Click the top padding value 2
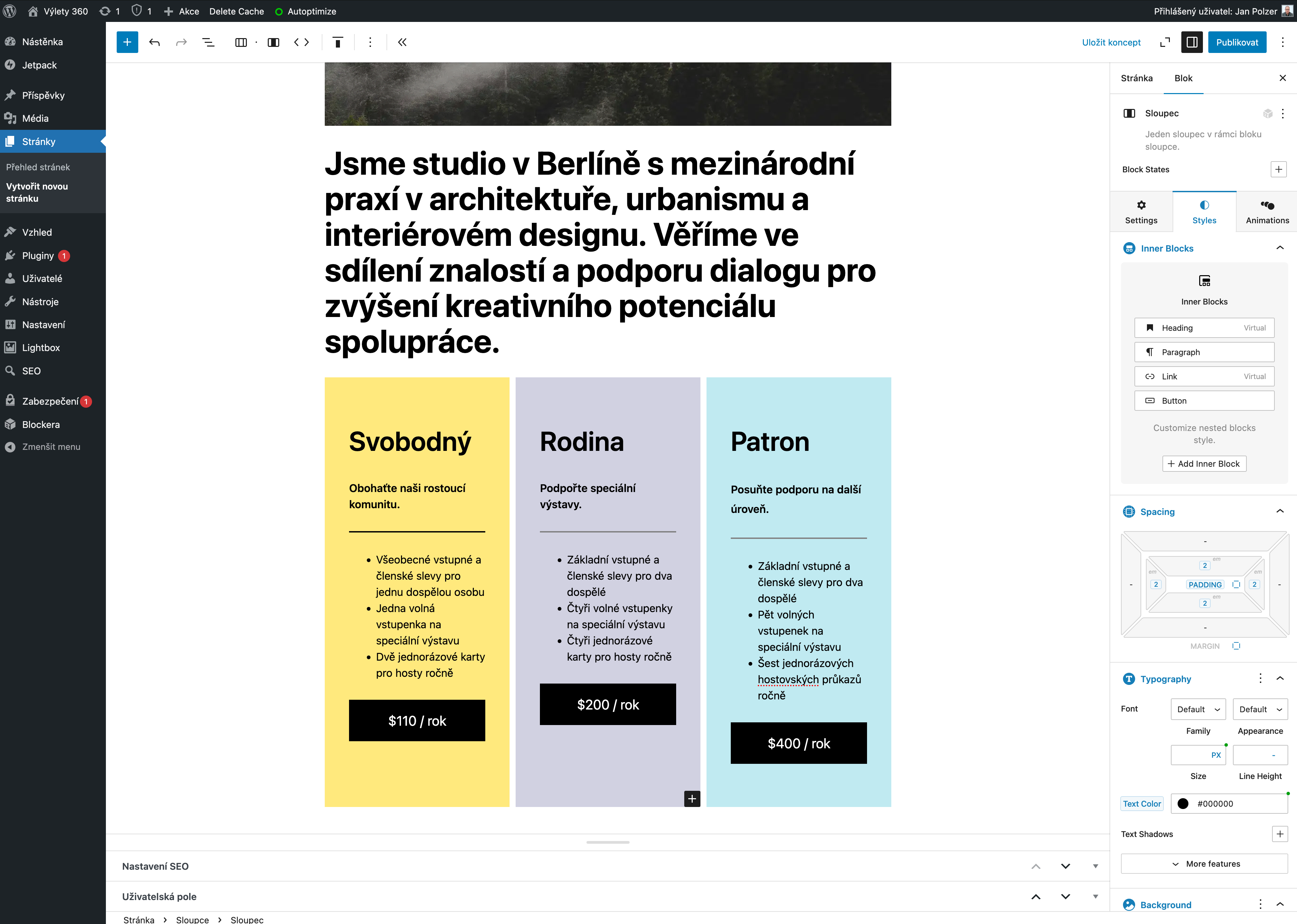 1204,565
